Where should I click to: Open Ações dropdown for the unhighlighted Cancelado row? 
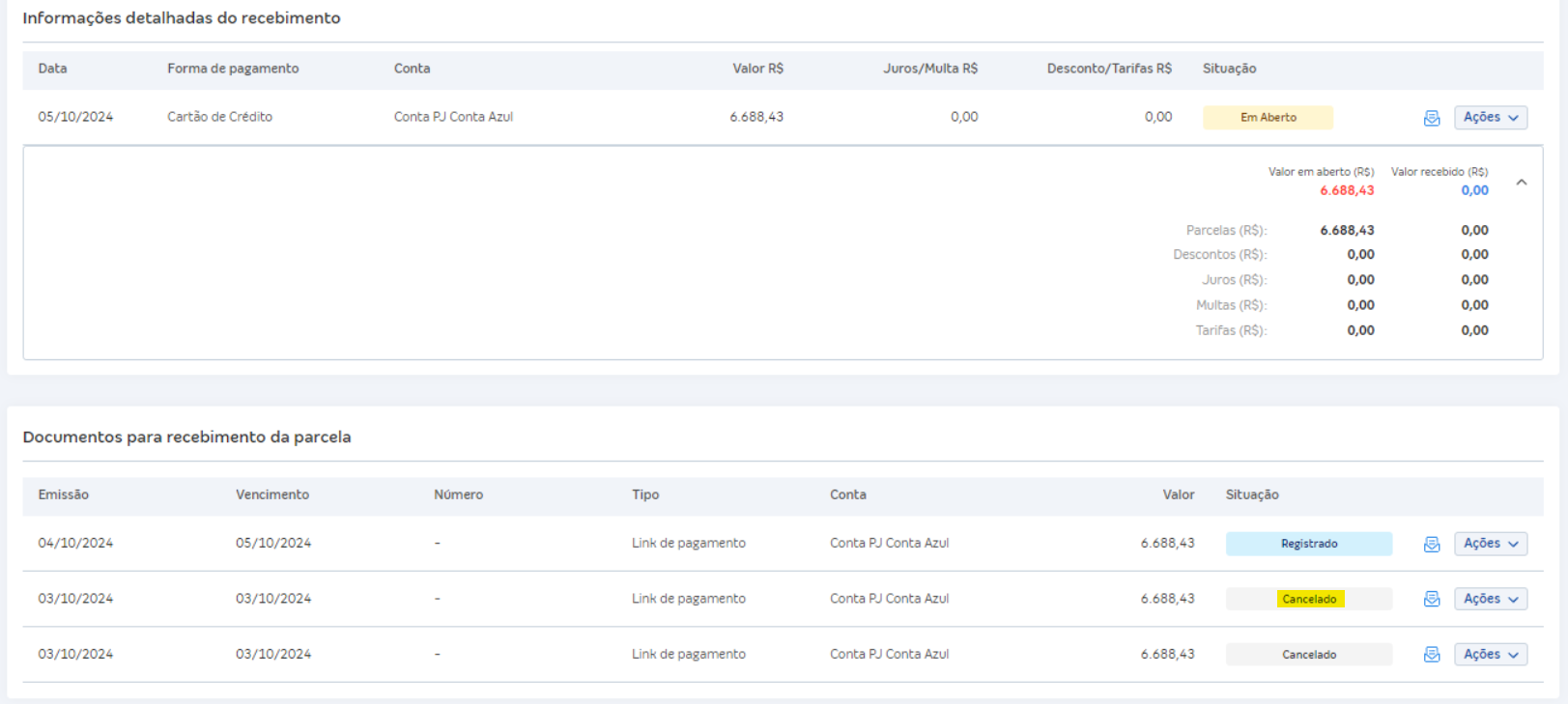1490,655
